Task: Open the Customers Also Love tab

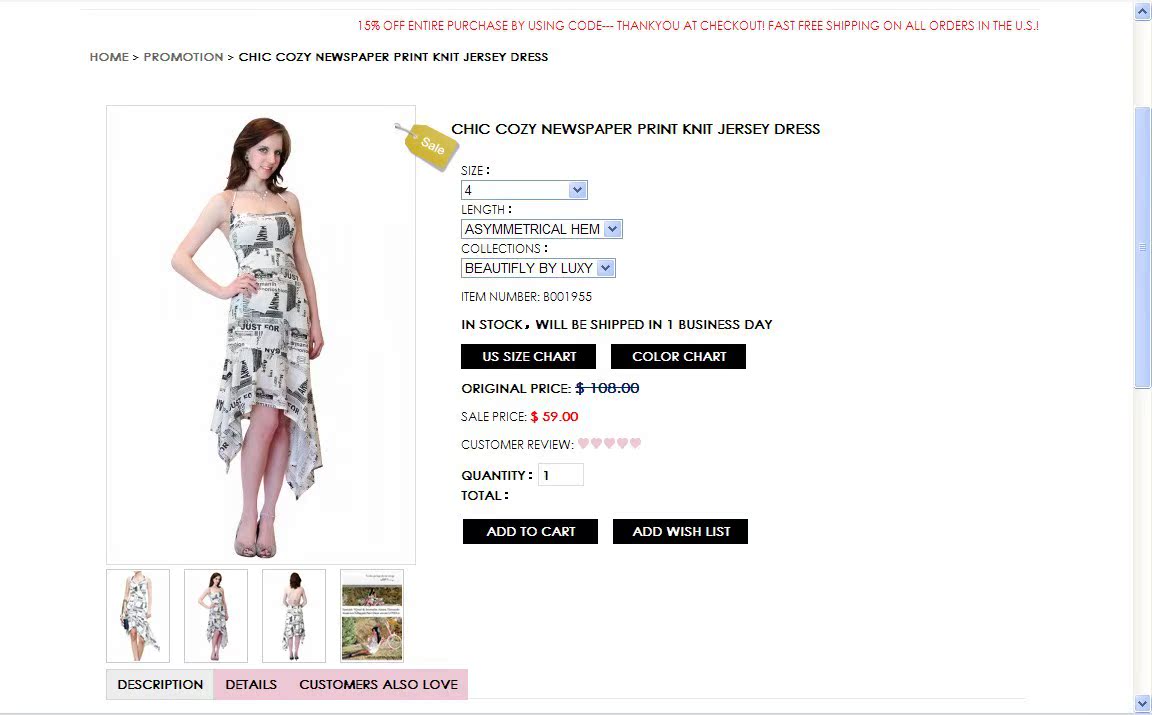Action: (378, 684)
